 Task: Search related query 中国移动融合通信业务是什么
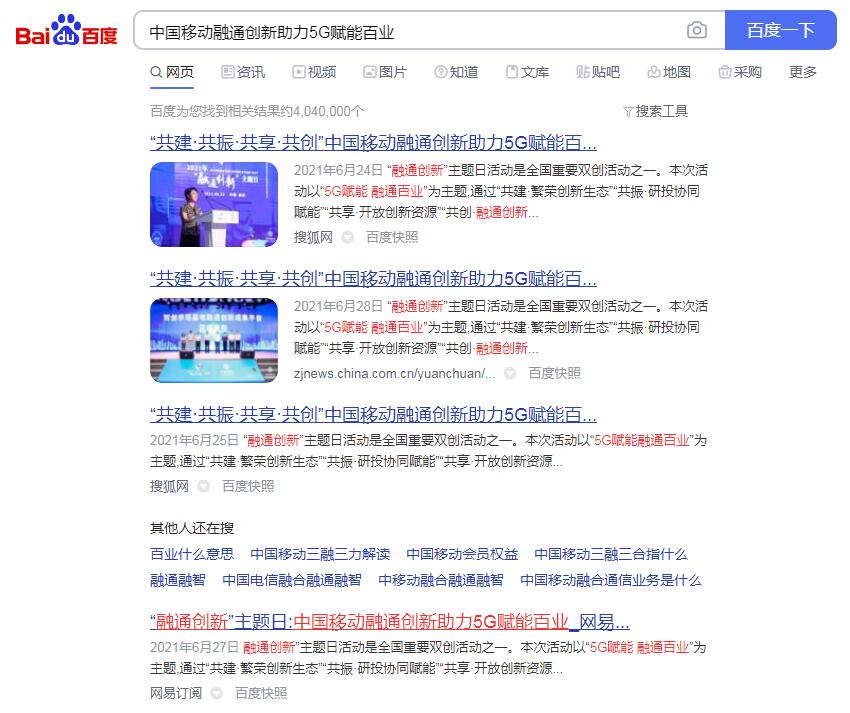(611, 580)
